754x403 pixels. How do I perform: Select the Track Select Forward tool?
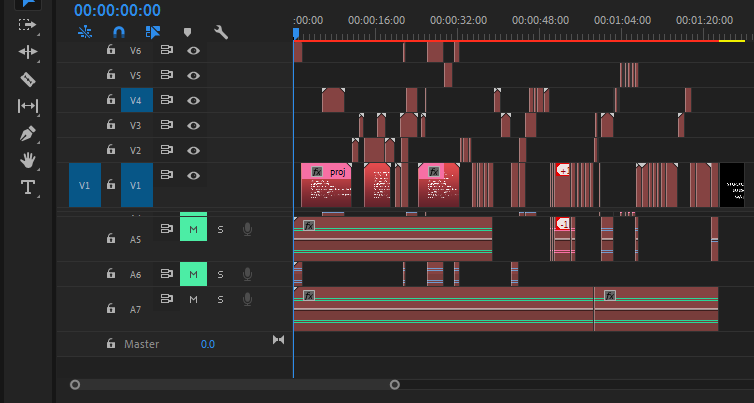pyautogui.click(x=27, y=25)
